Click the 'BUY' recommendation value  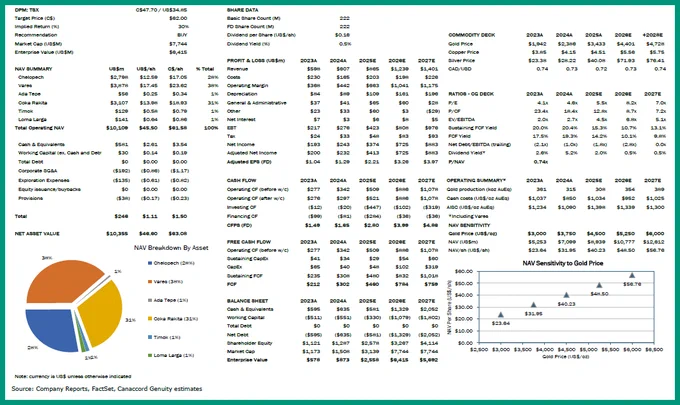[182, 35]
